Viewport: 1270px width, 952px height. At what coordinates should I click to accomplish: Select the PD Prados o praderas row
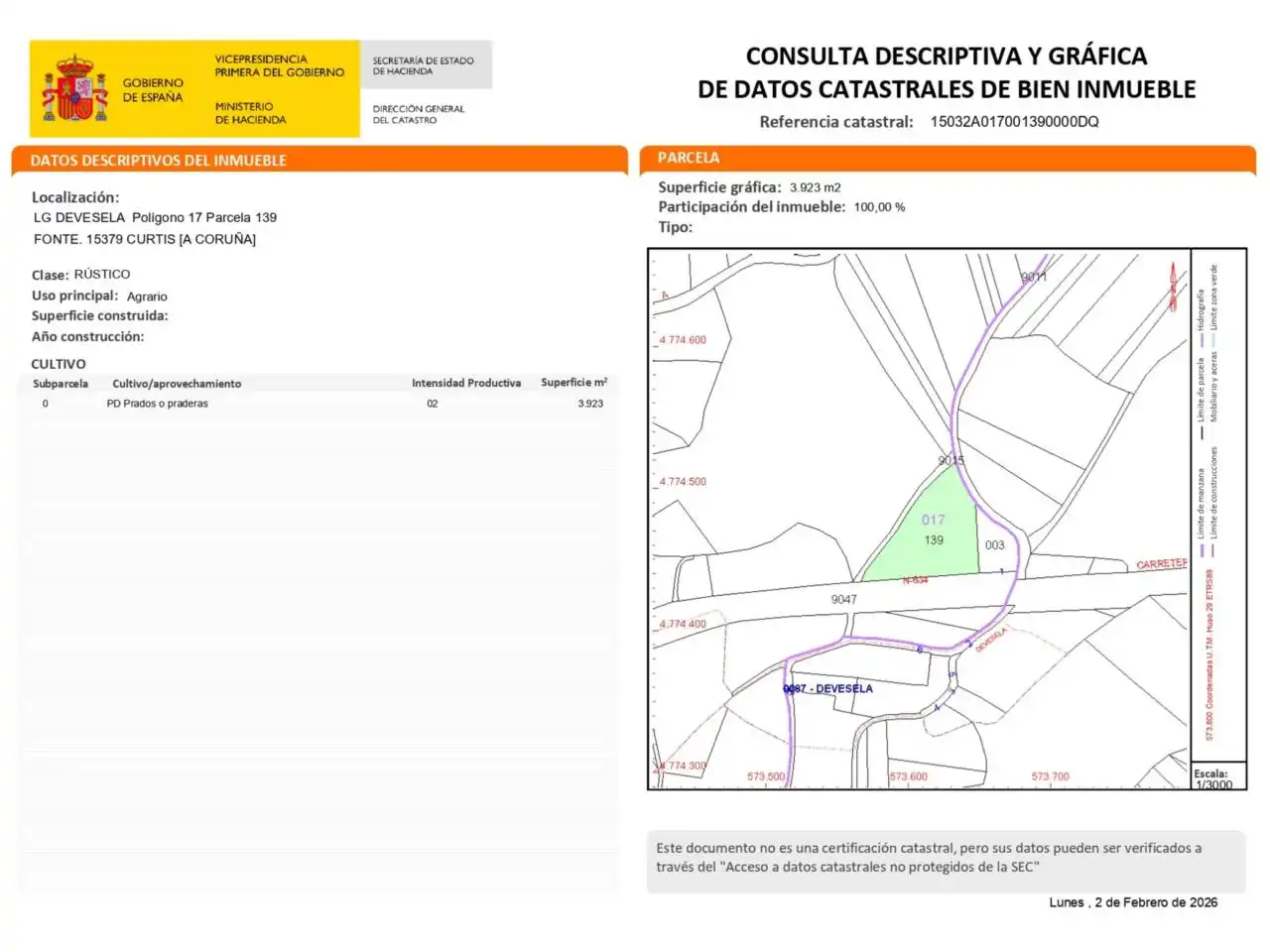click(x=317, y=404)
